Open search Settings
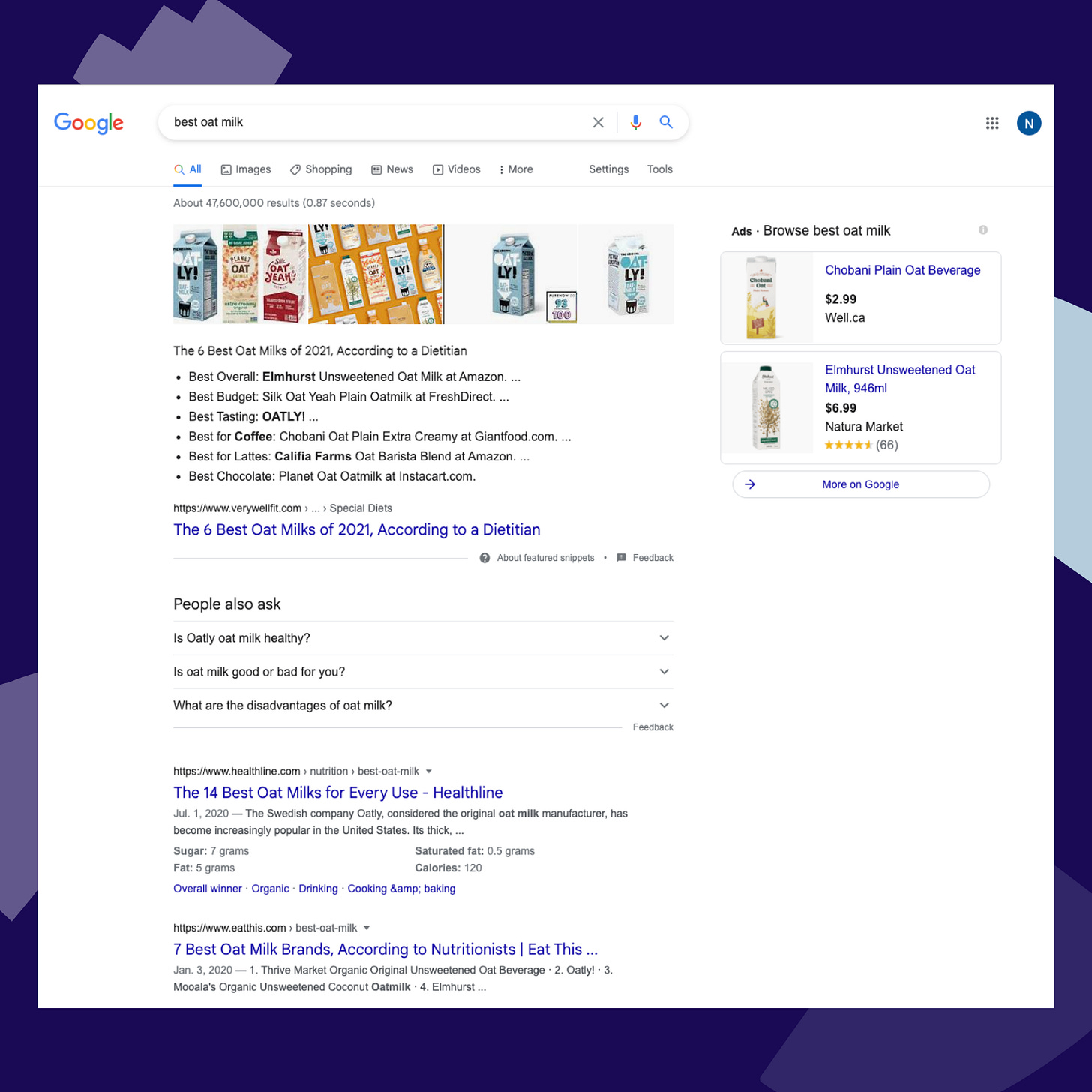 [609, 169]
